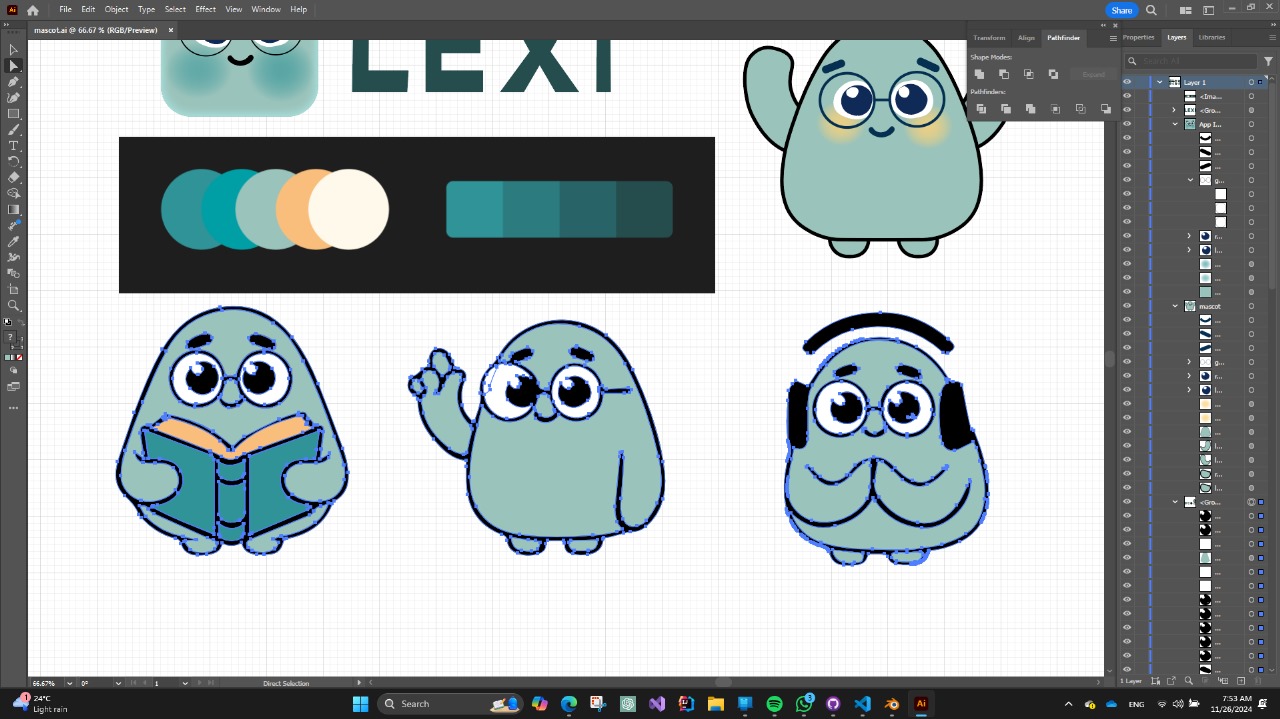
Task: Choose the Rectangle tool
Action: 13,114
